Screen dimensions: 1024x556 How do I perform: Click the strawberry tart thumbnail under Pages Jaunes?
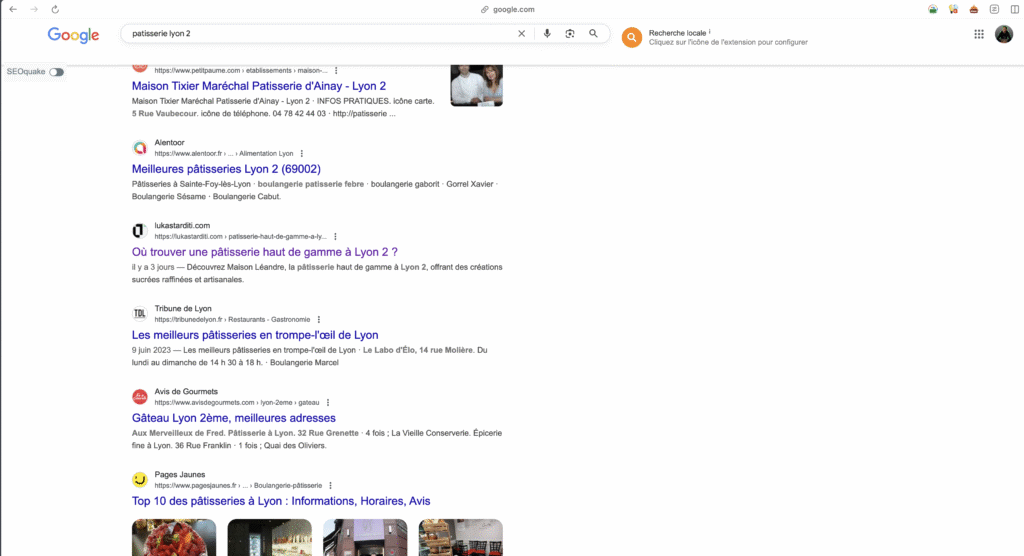coord(174,538)
